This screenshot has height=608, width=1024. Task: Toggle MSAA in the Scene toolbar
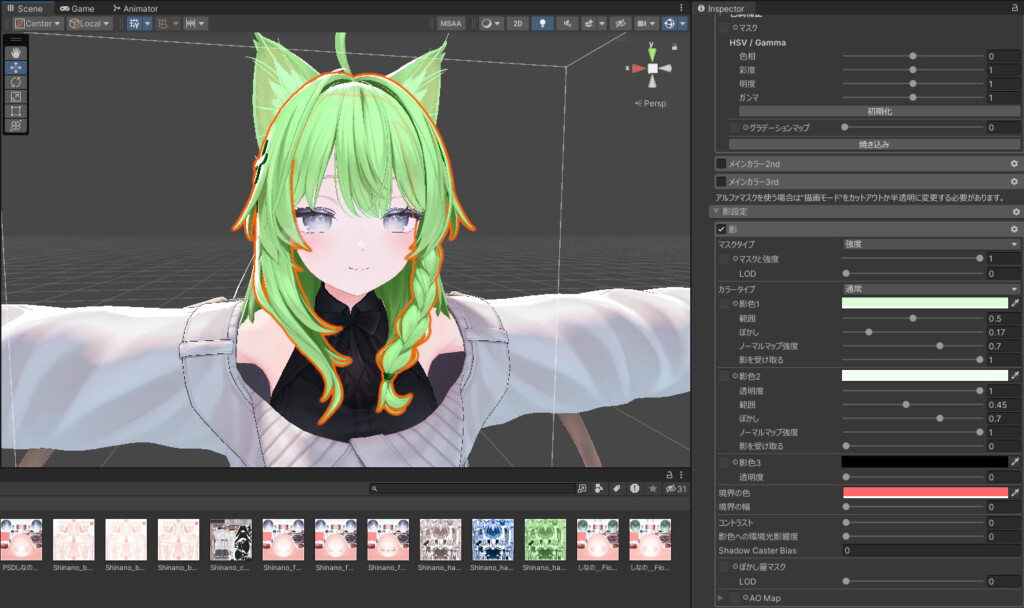coord(451,24)
